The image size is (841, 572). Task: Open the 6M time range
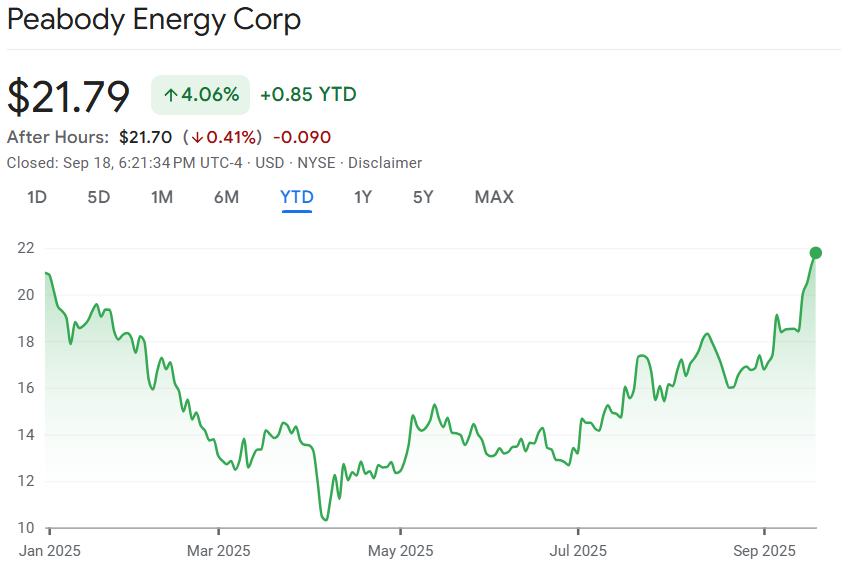click(x=227, y=197)
